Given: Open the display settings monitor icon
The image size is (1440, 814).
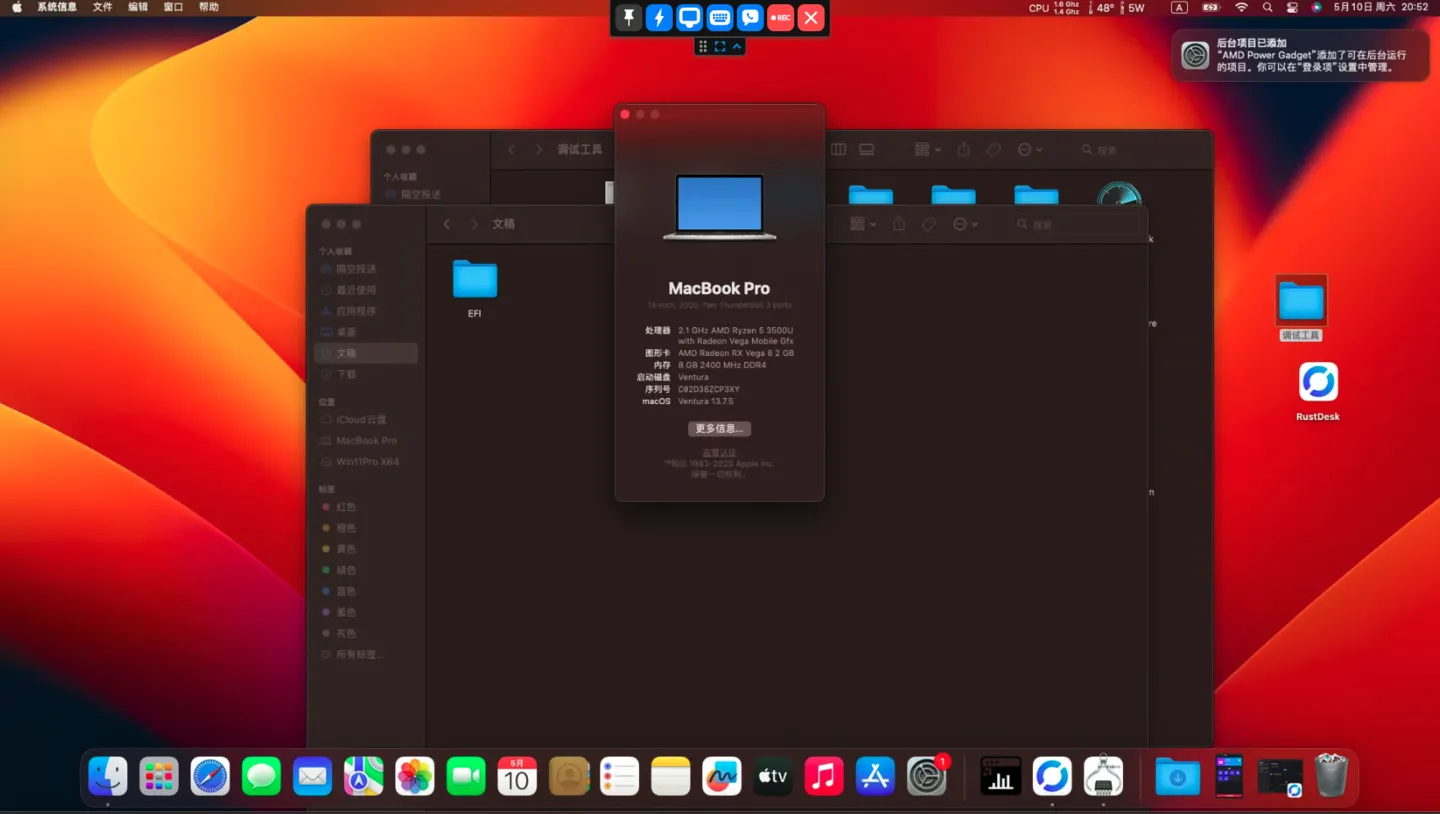Looking at the screenshot, I should 689,18.
